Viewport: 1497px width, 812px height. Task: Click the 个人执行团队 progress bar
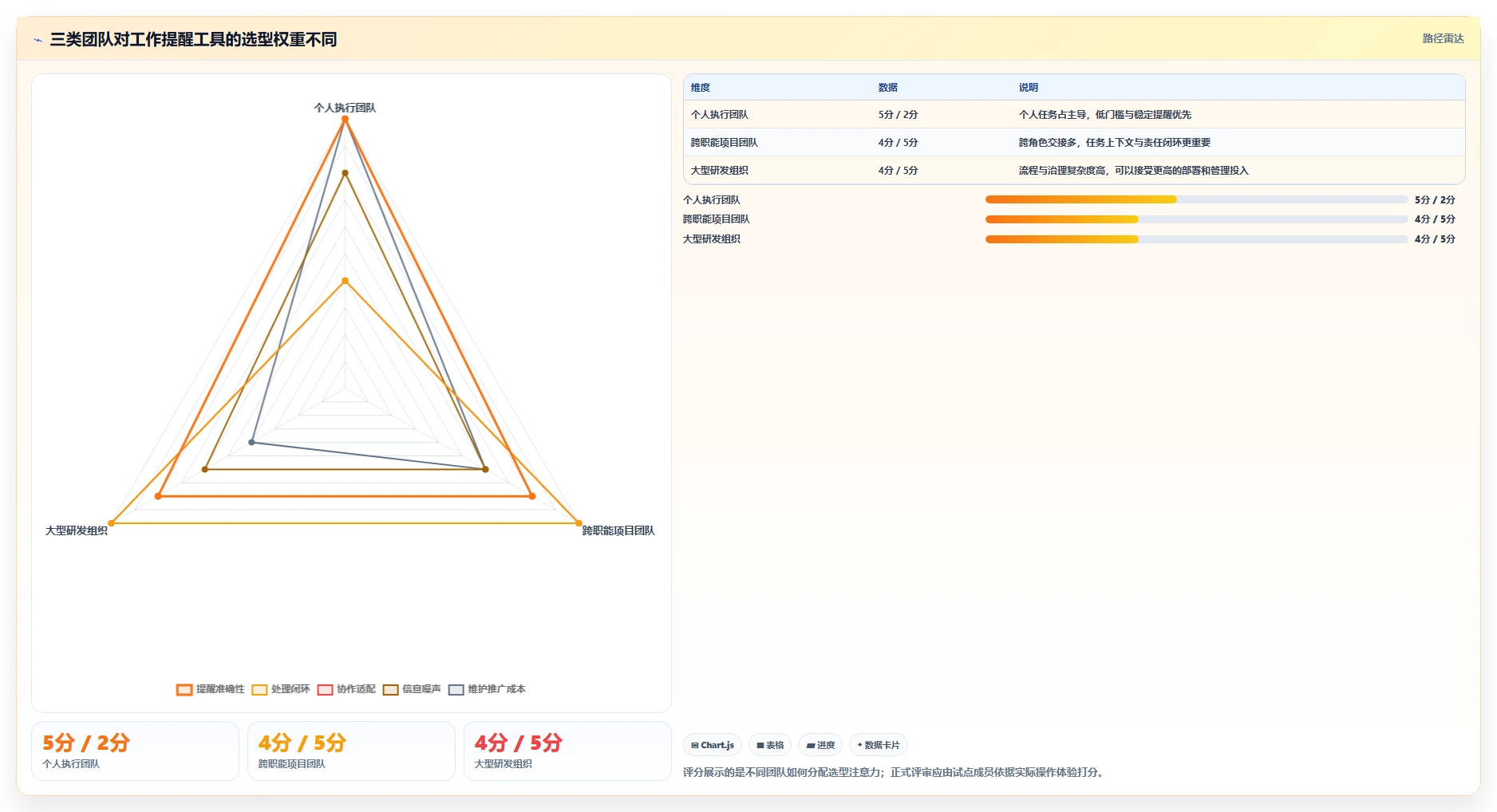pyautogui.click(x=1196, y=199)
